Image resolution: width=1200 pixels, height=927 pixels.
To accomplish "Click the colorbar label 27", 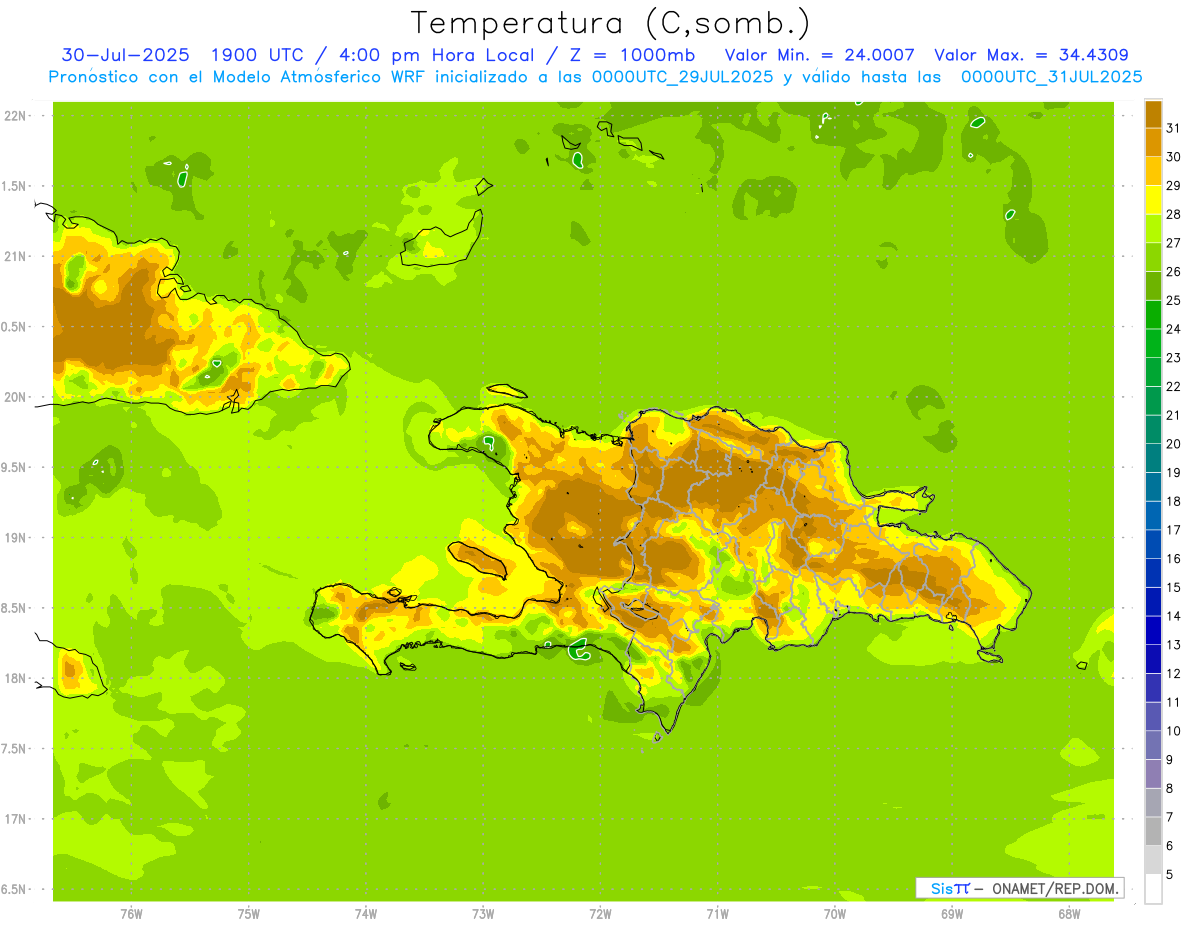I will pyautogui.click(x=1174, y=243).
